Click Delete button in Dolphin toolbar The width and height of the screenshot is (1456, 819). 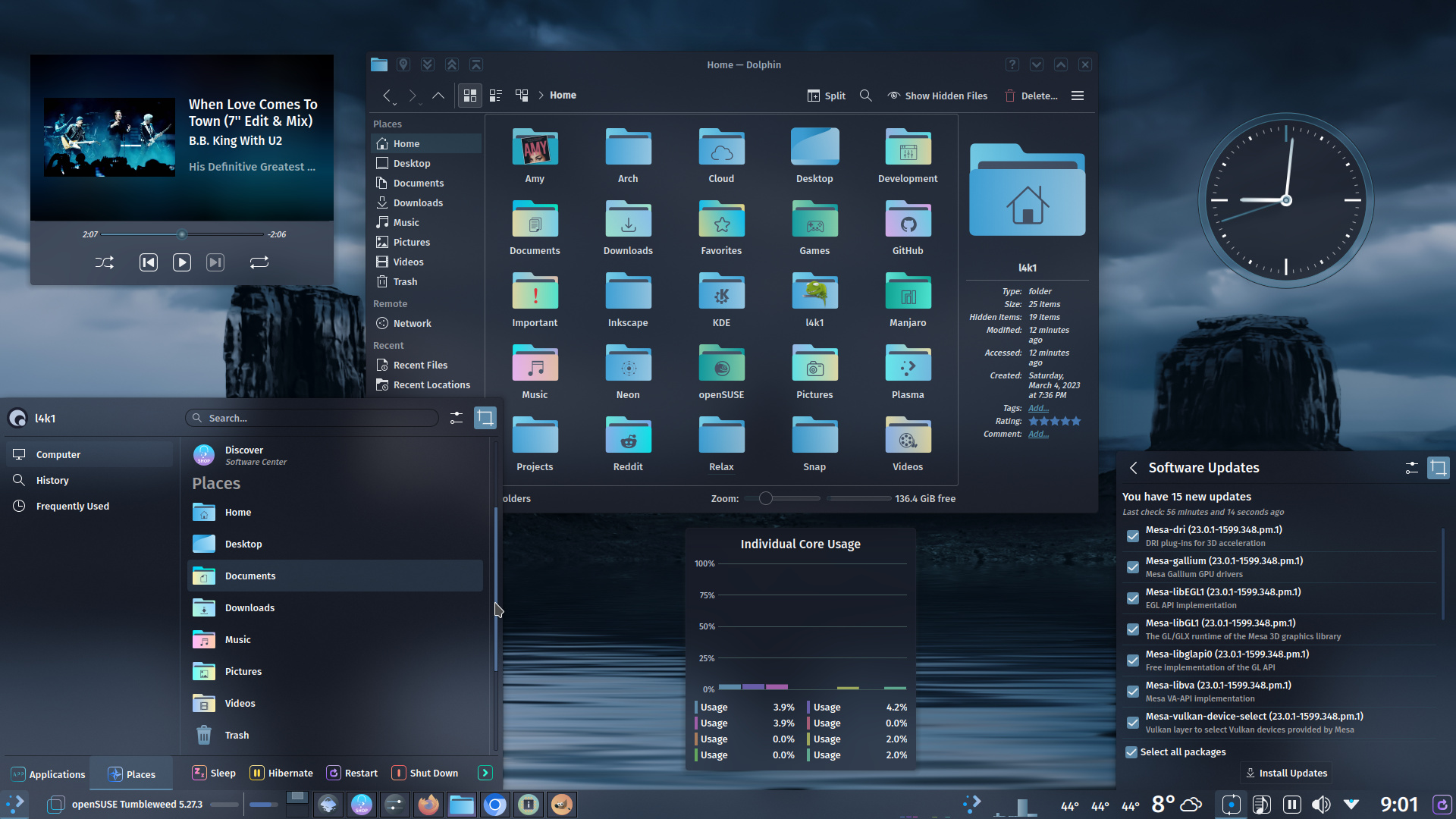tap(1031, 96)
